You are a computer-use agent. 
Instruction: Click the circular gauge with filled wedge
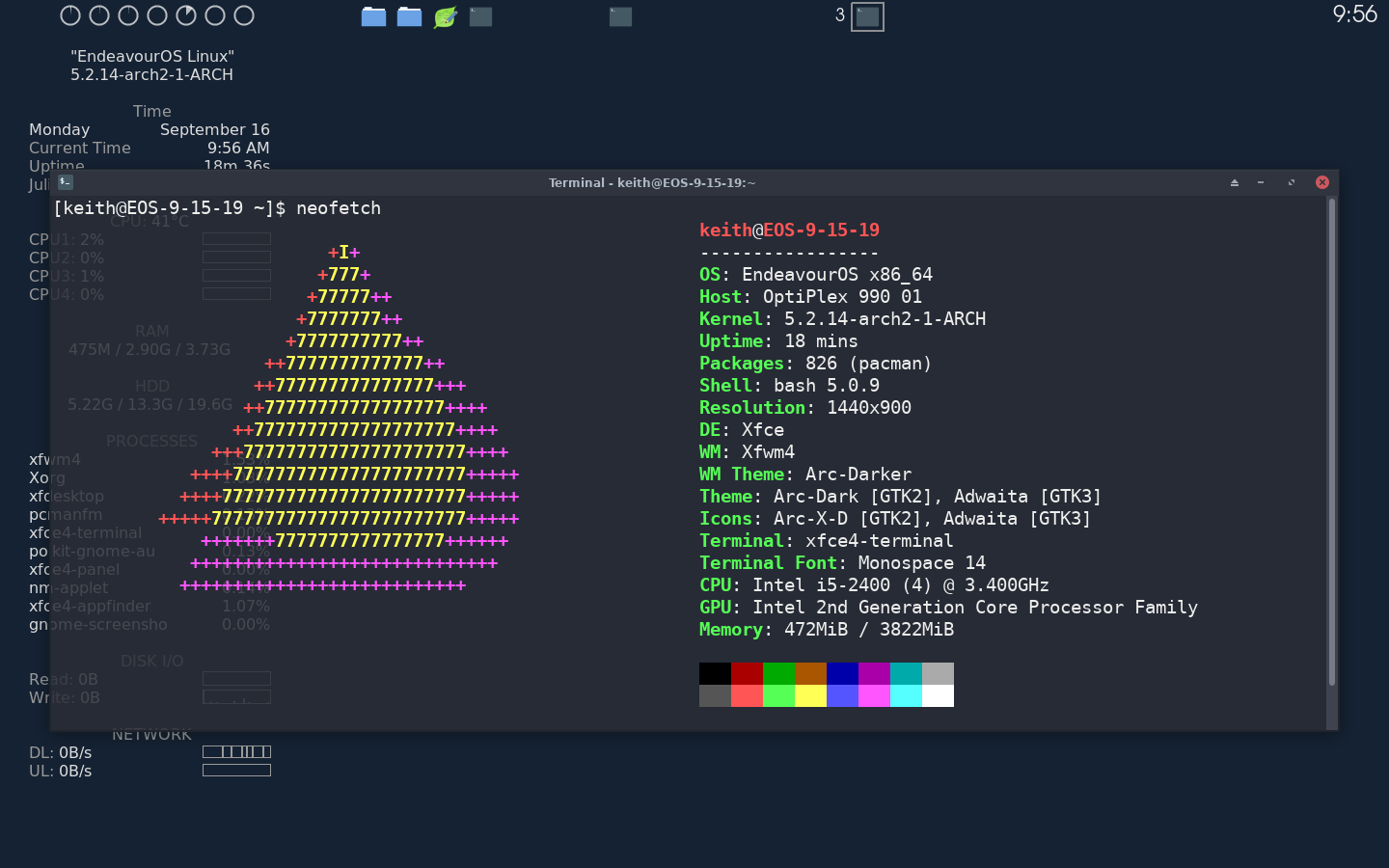coord(186,15)
